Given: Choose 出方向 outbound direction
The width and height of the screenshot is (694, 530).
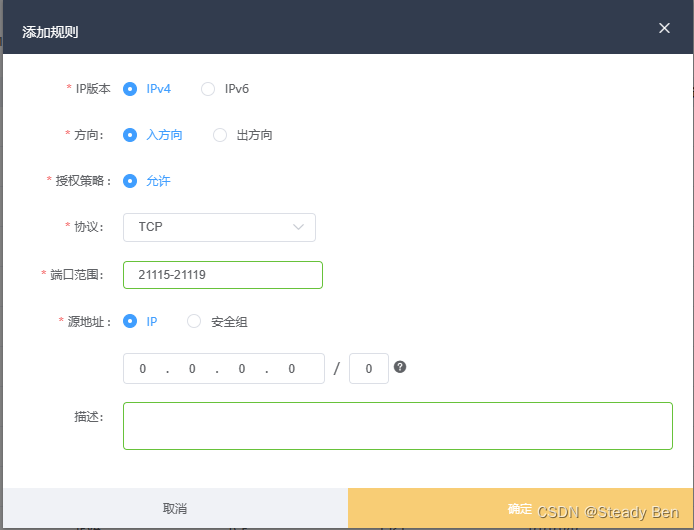Looking at the screenshot, I should tap(220, 135).
